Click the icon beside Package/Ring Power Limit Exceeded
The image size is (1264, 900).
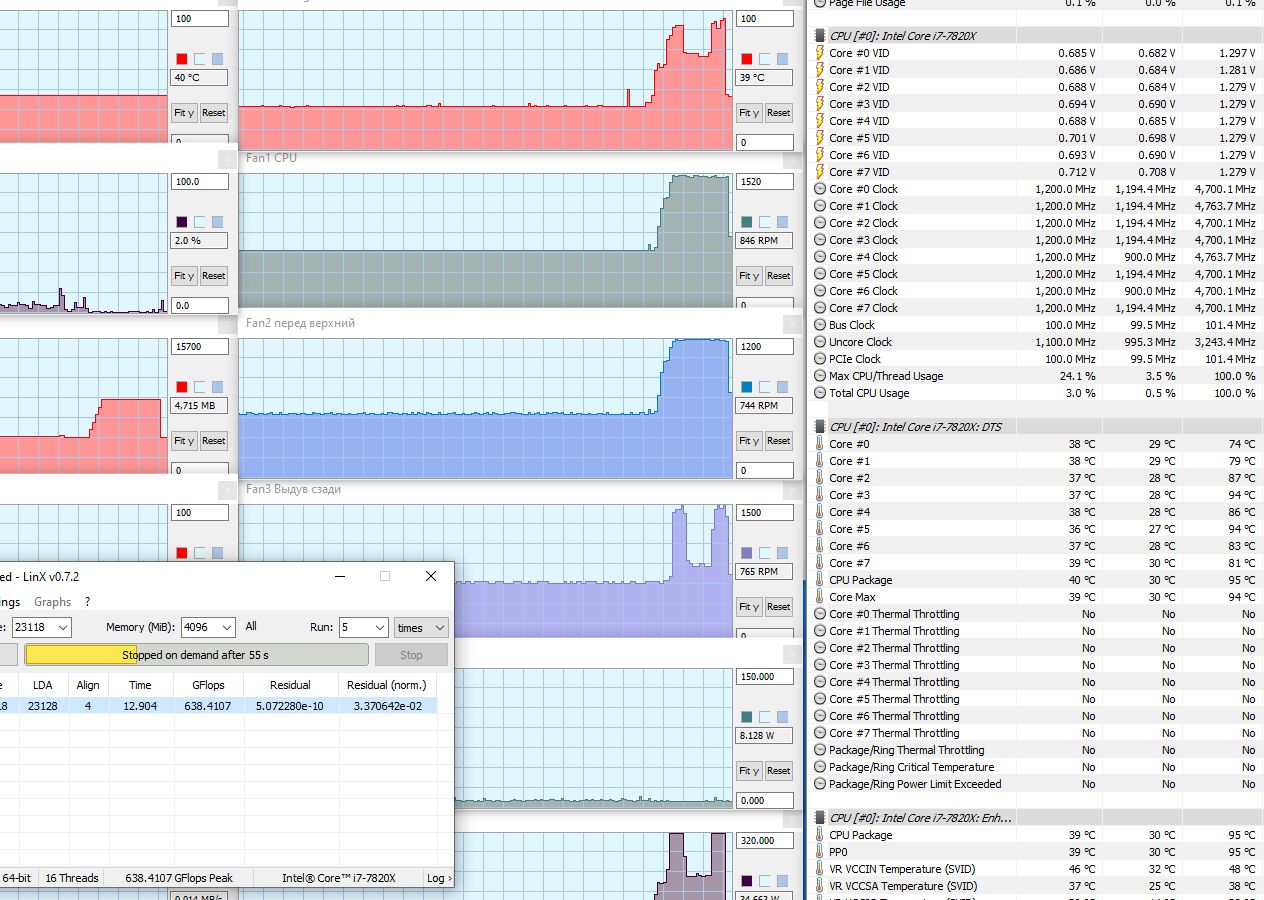click(x=820, y=784)
